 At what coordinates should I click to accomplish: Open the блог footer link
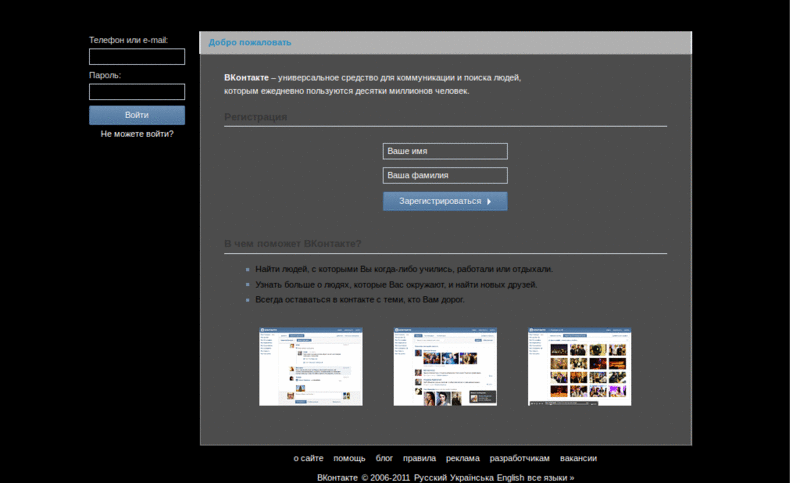click(384, 458)
